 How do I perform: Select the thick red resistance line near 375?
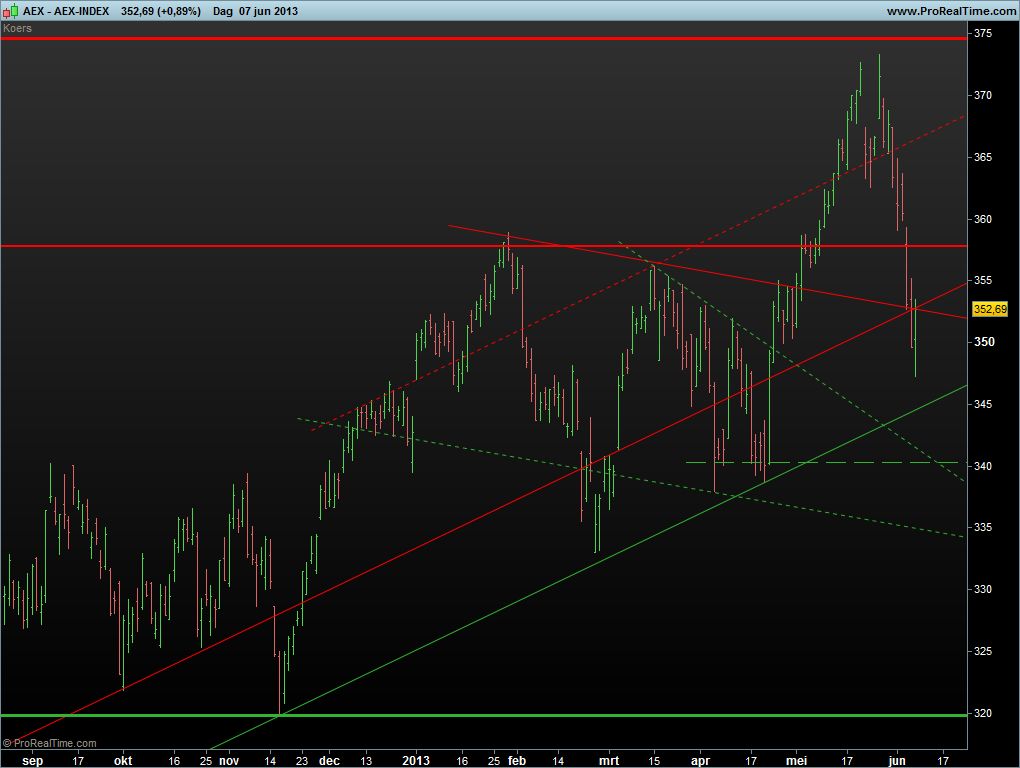point(500,38)
